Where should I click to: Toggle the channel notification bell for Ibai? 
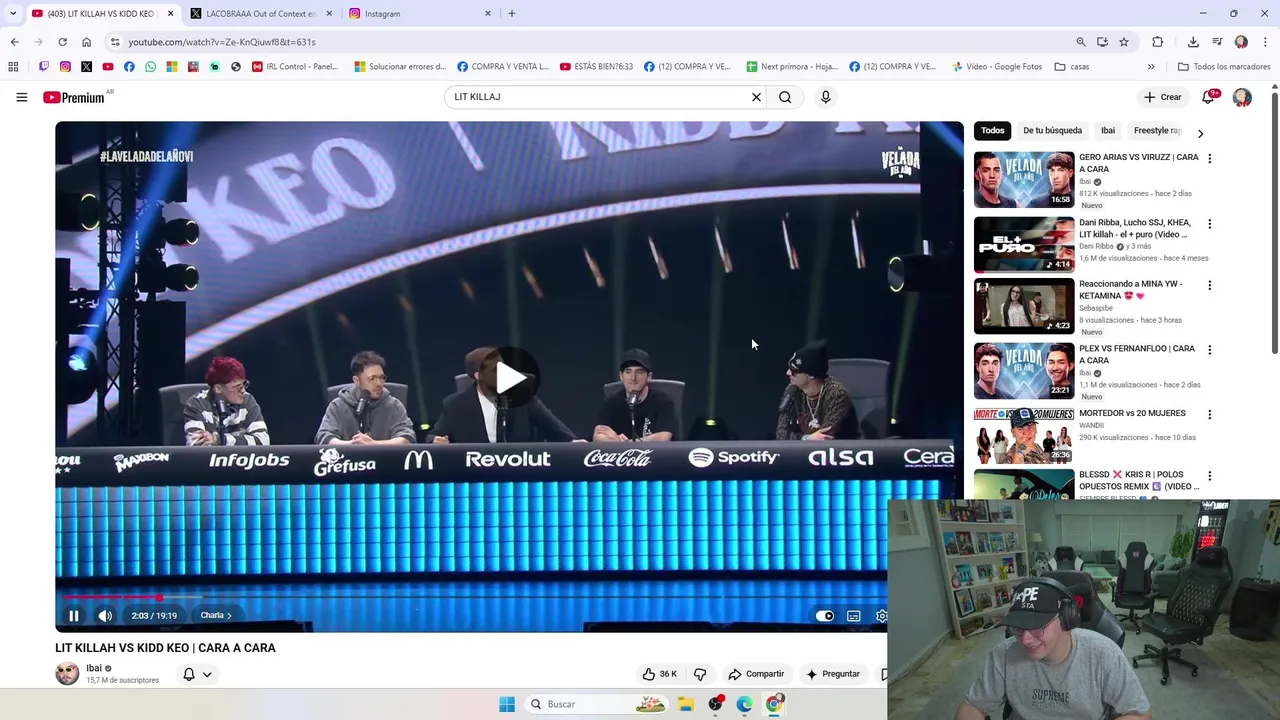tap(188, 674)
